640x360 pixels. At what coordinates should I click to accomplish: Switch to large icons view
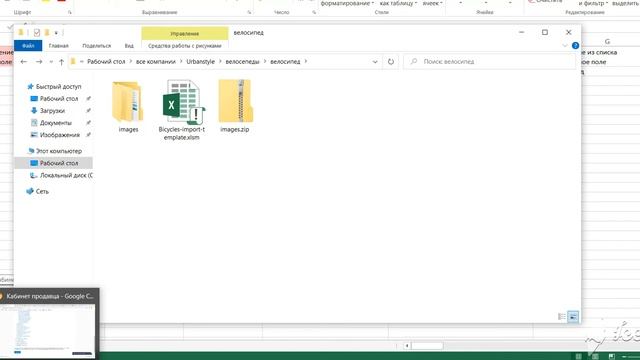(x=573, y=316)
